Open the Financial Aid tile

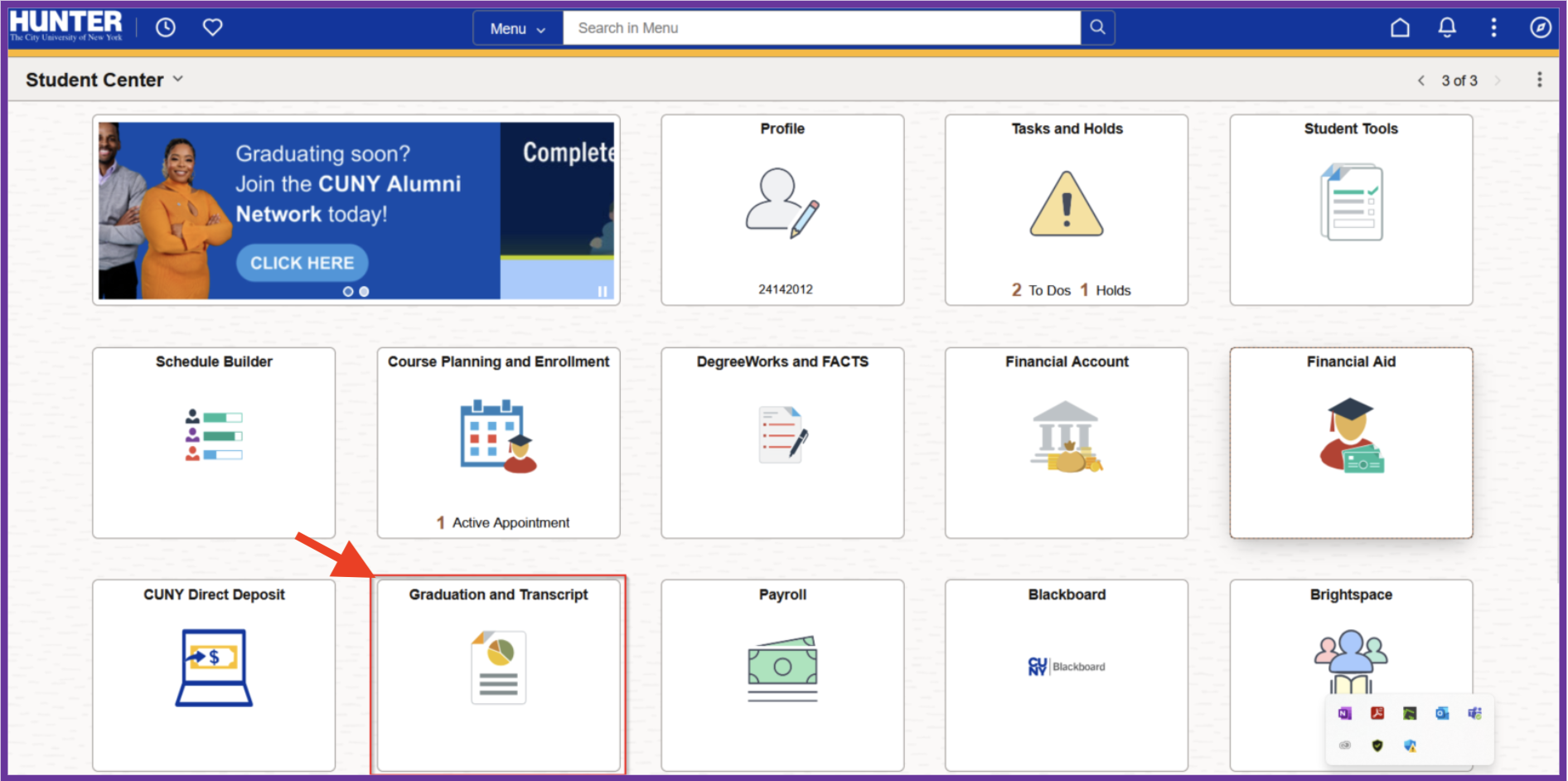(1351, 442)
